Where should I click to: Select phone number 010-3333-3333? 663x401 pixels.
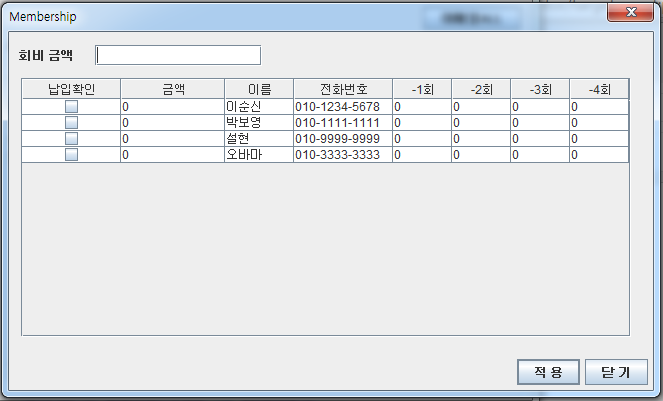click(x=343, y=155)
